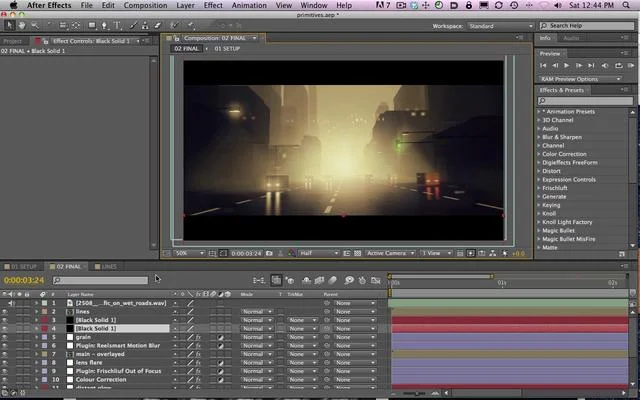Screen dimensions: 640x400
Task: Play the preview
Action: tap(567, 65)
